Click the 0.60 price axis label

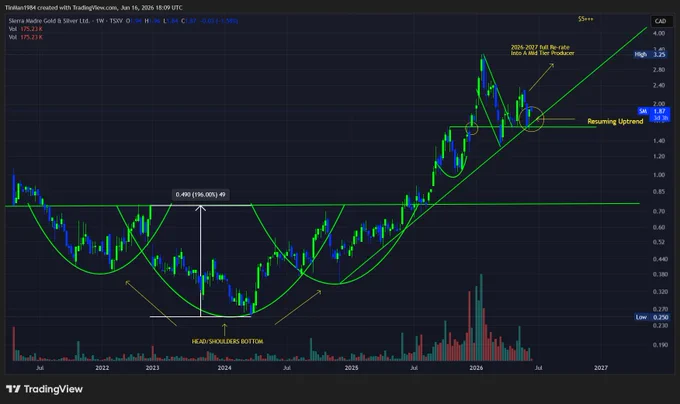(x=659, y=227)
